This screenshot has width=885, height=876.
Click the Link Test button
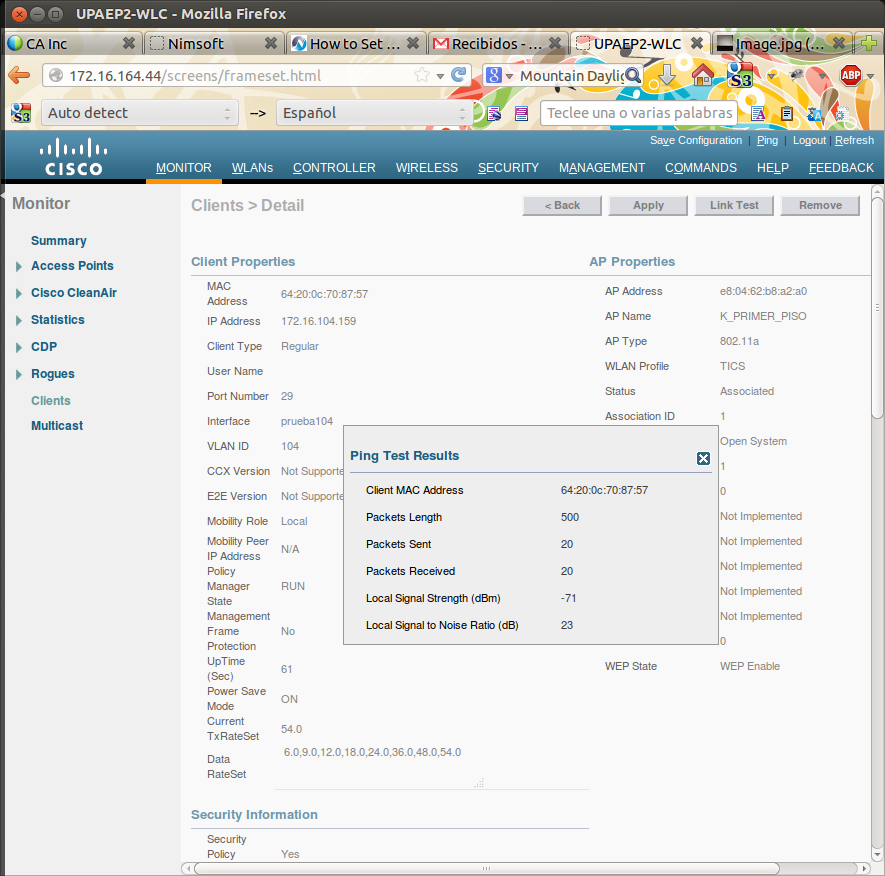coord(734,205)
